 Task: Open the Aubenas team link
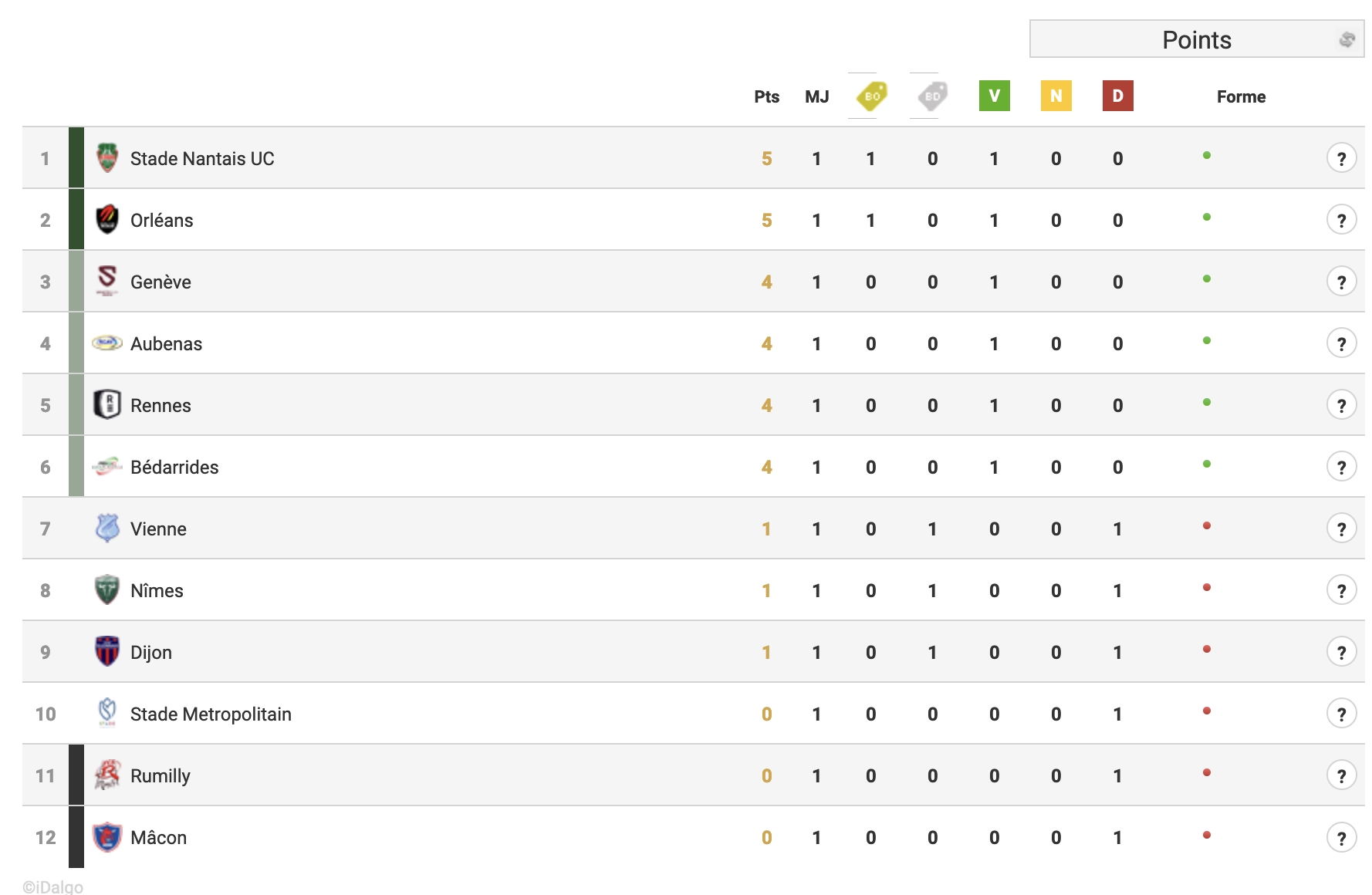pos(166,343)
